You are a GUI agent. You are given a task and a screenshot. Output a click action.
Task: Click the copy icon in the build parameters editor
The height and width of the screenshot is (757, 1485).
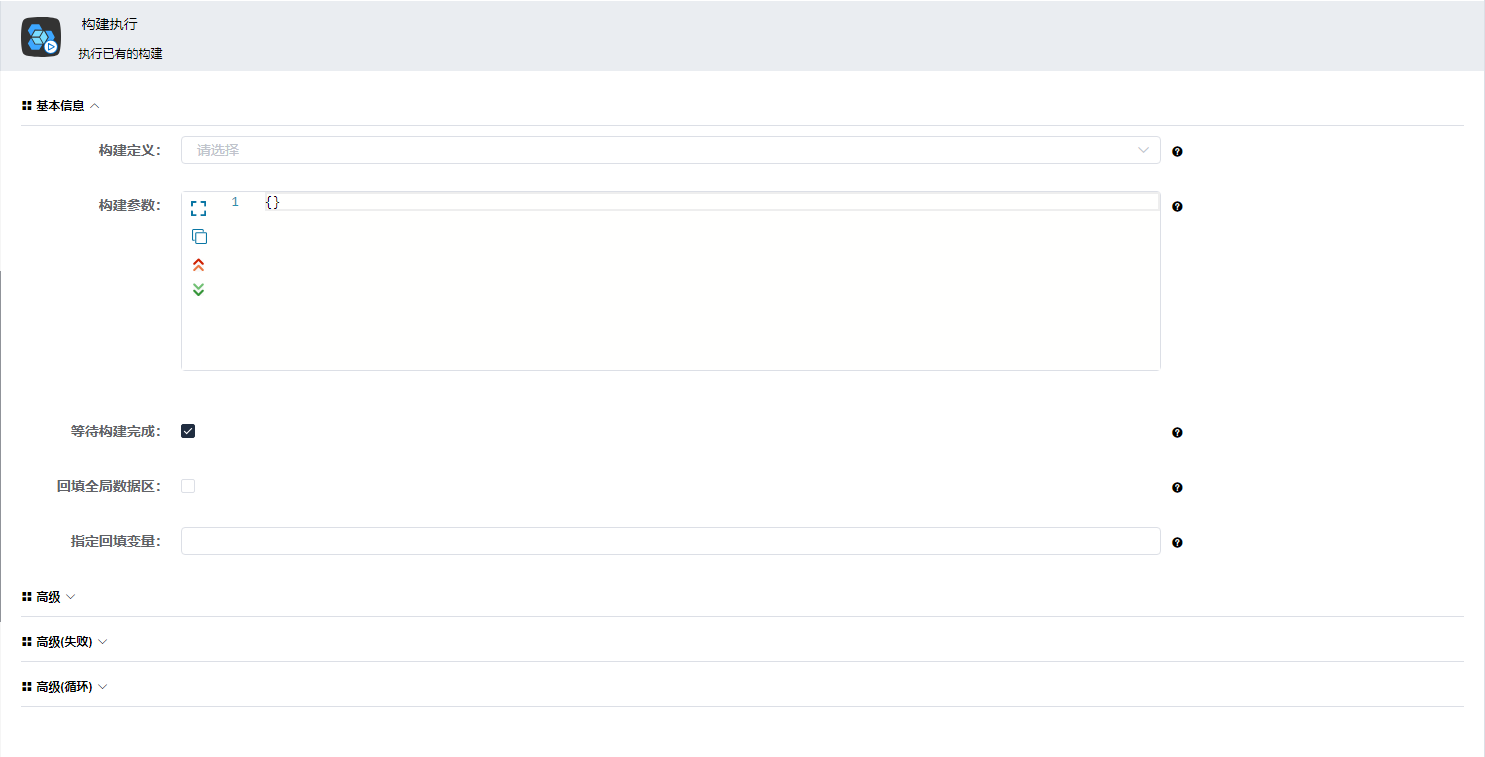click(x=199, y=237)
